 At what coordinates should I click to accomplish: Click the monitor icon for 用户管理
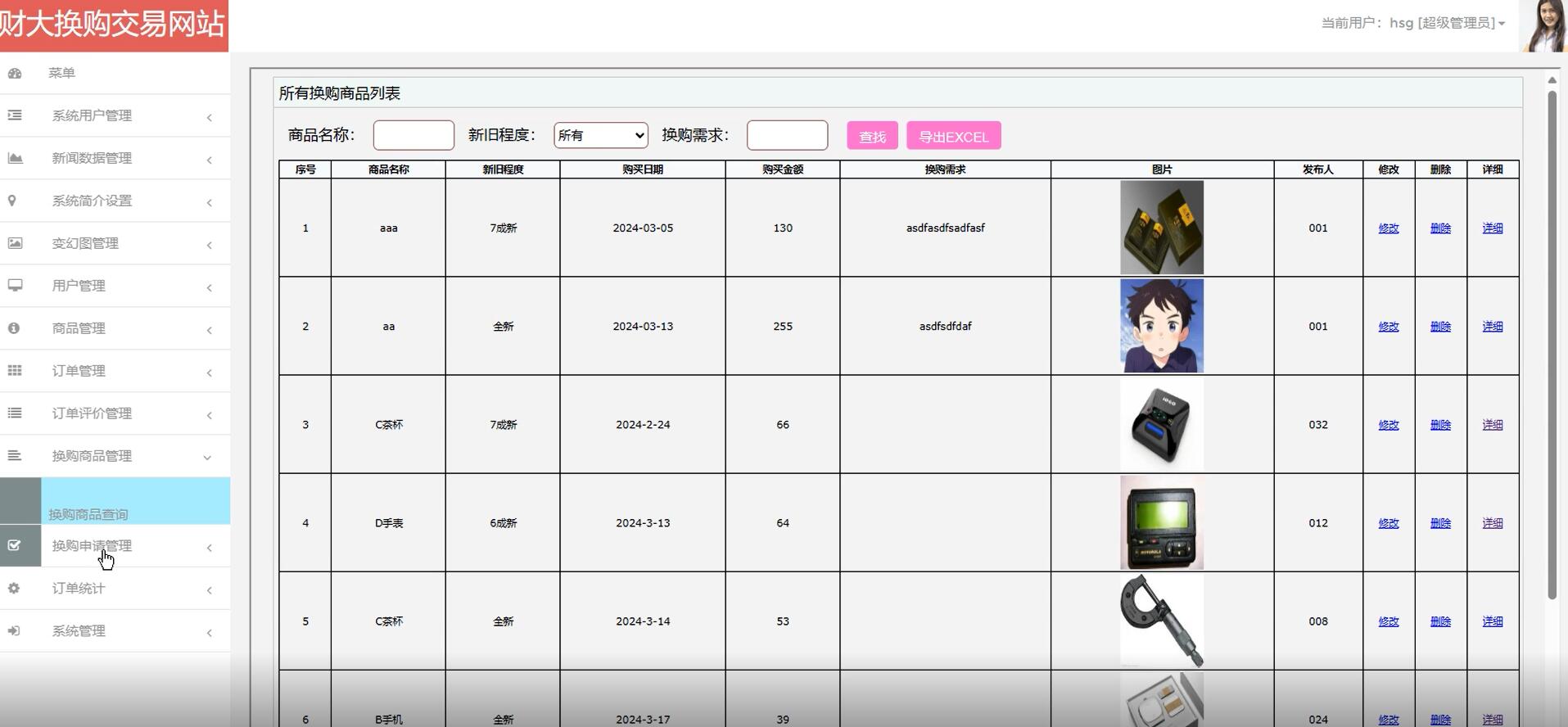click(15, 286)
